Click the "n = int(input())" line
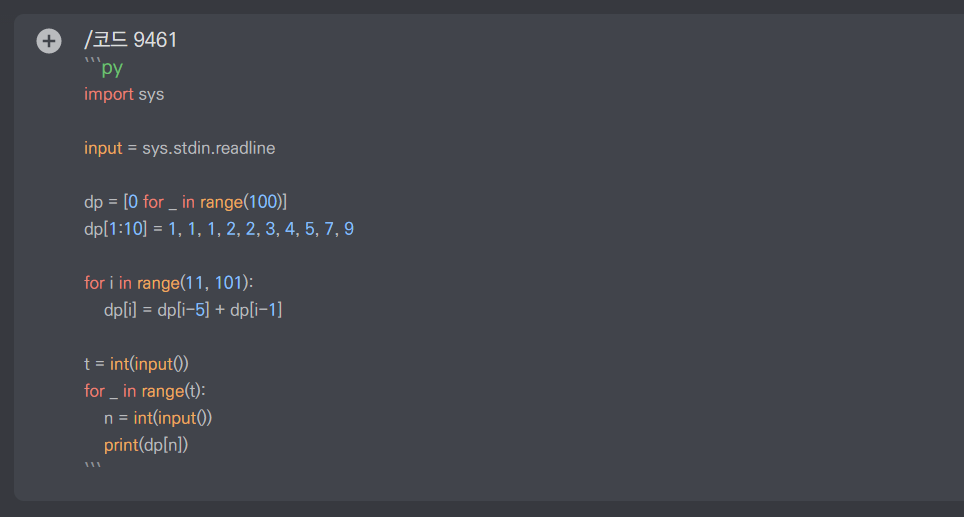Image resolution: width=964 pixels, height=517 pixels. pos(158,418)
